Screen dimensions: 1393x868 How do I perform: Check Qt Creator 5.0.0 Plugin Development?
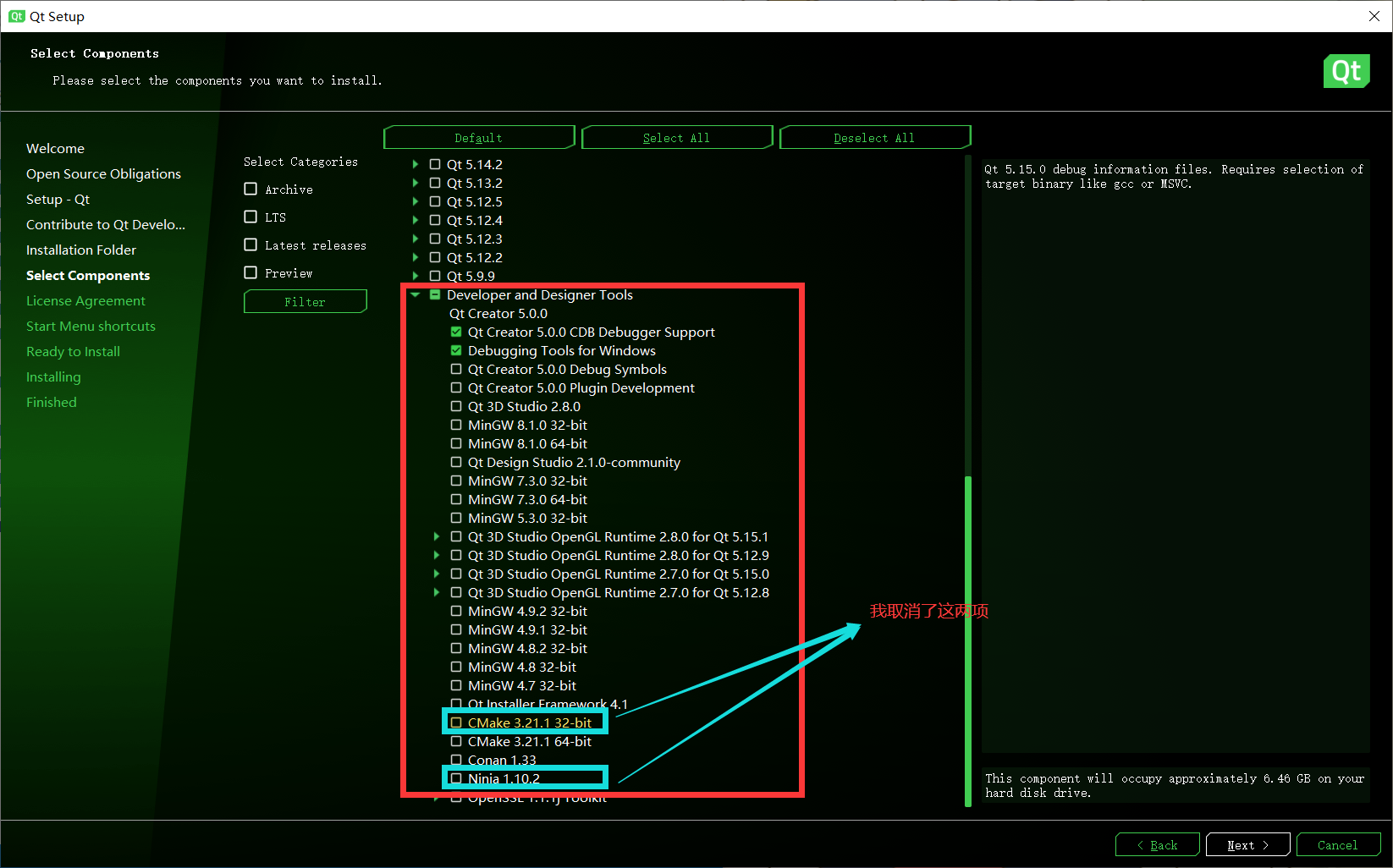click(x=456, y=387)
